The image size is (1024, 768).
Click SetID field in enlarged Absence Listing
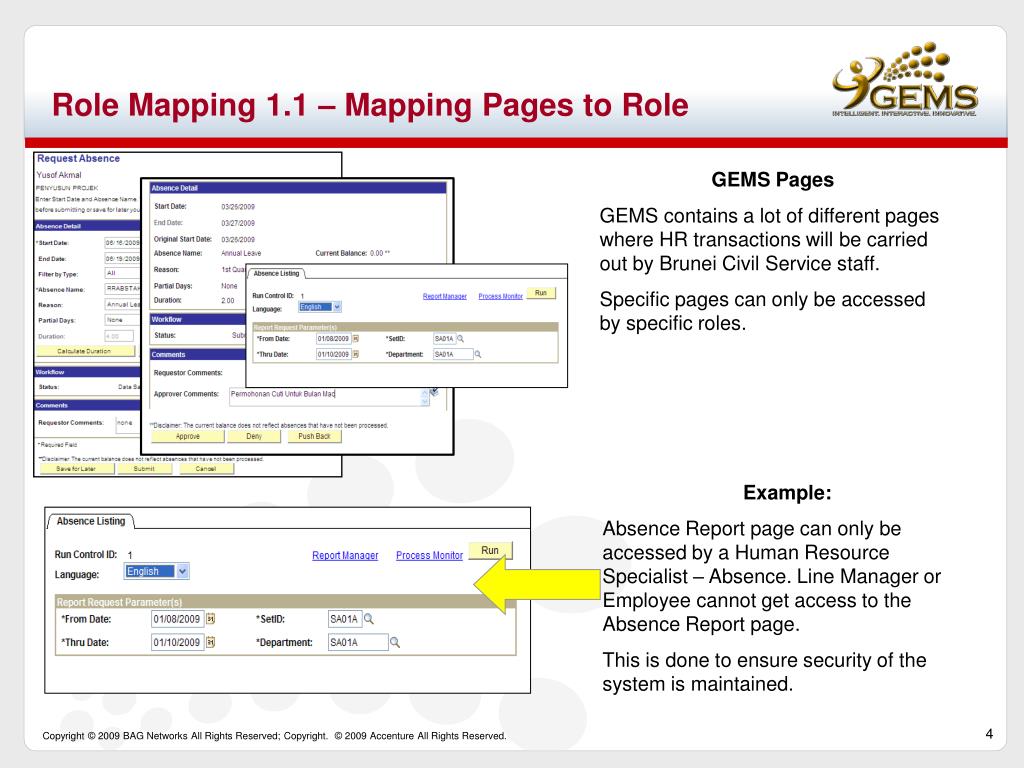pyautogui.click(x=344, y=618)
